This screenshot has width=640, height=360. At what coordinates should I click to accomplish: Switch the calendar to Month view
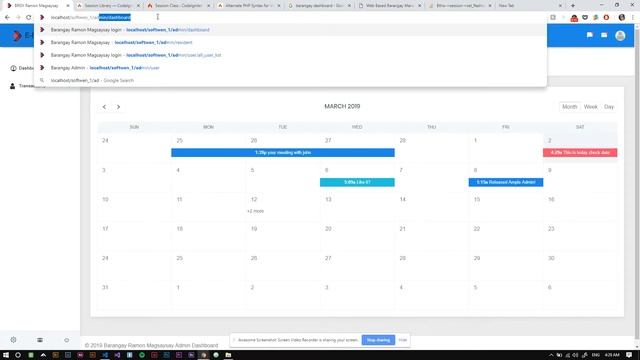[x=569, y=107]
